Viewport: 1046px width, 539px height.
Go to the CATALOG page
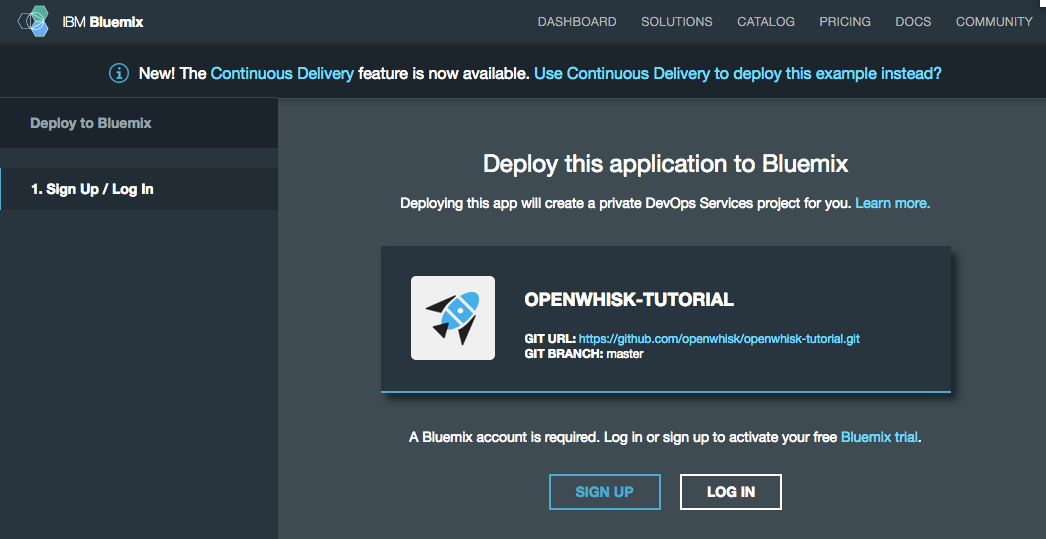click(766, 22)
